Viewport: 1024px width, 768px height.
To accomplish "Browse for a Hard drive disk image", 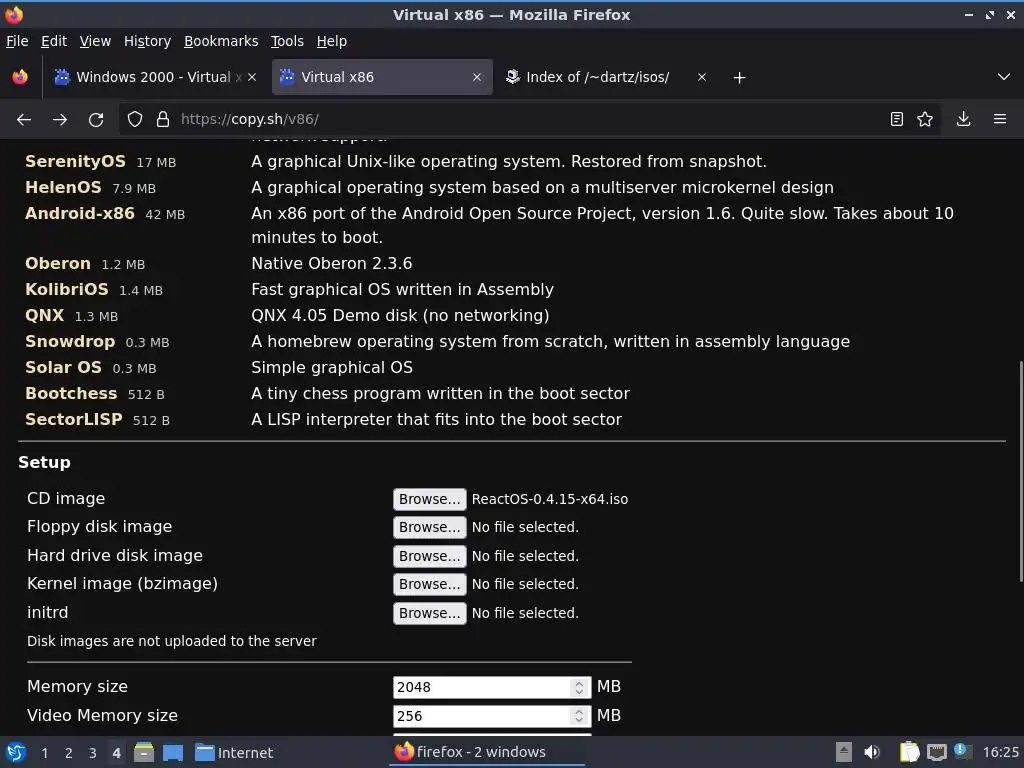I will pyautogui.click(x=430, y=556).
